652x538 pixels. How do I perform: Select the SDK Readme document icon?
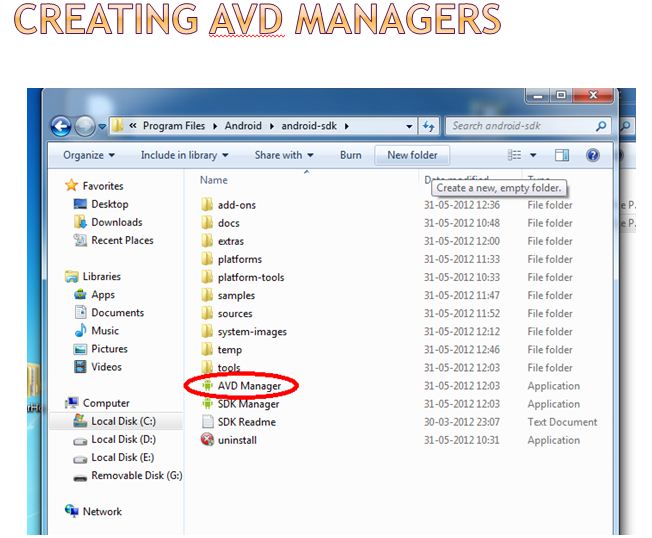(x=207, y=422)
